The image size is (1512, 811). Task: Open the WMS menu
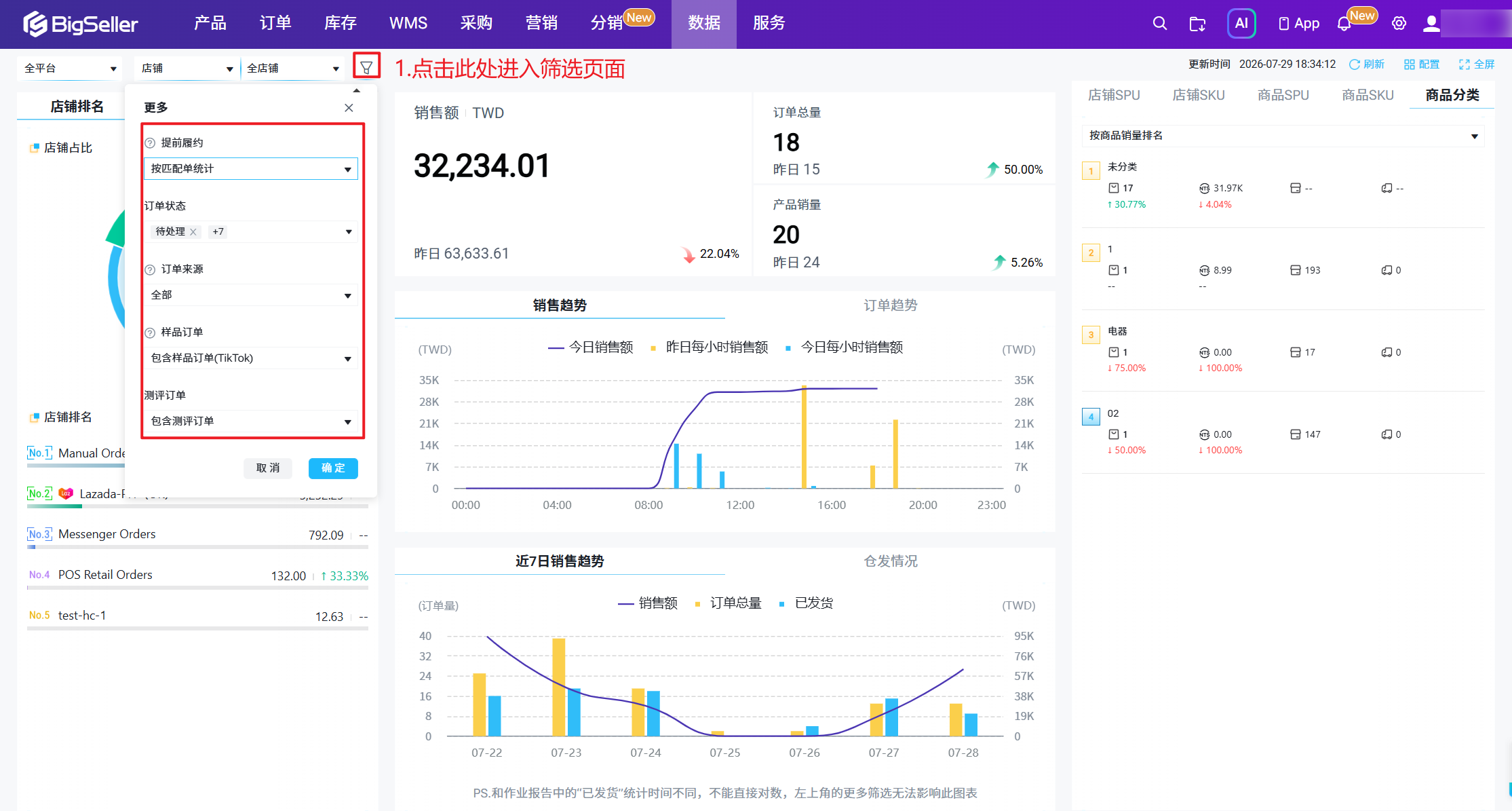coord(408,24)
